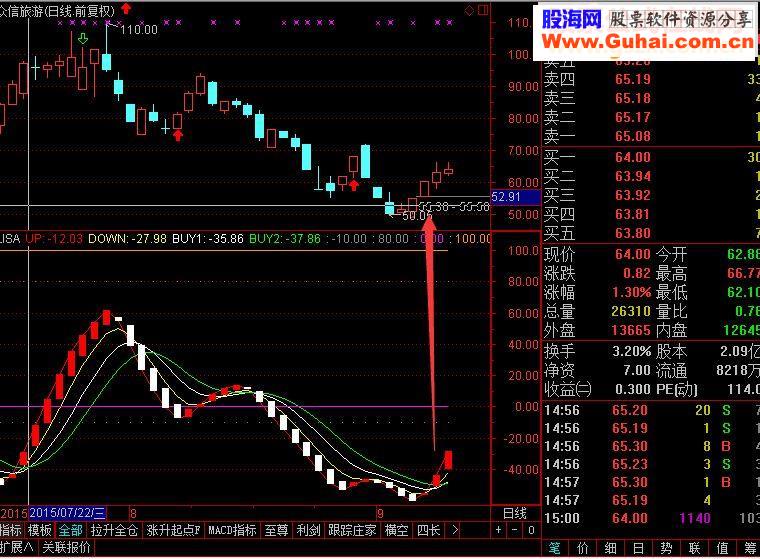
Task: Select the 买四 63.81 order row
Action: point(650,214)
